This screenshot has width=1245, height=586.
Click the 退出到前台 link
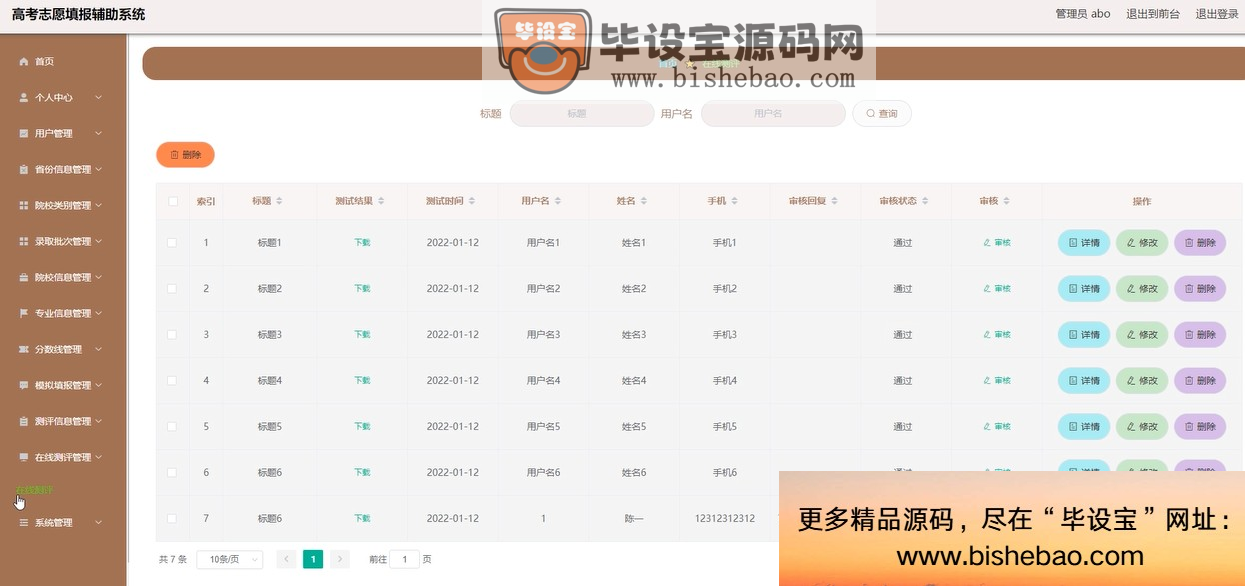pos(1153,14)
